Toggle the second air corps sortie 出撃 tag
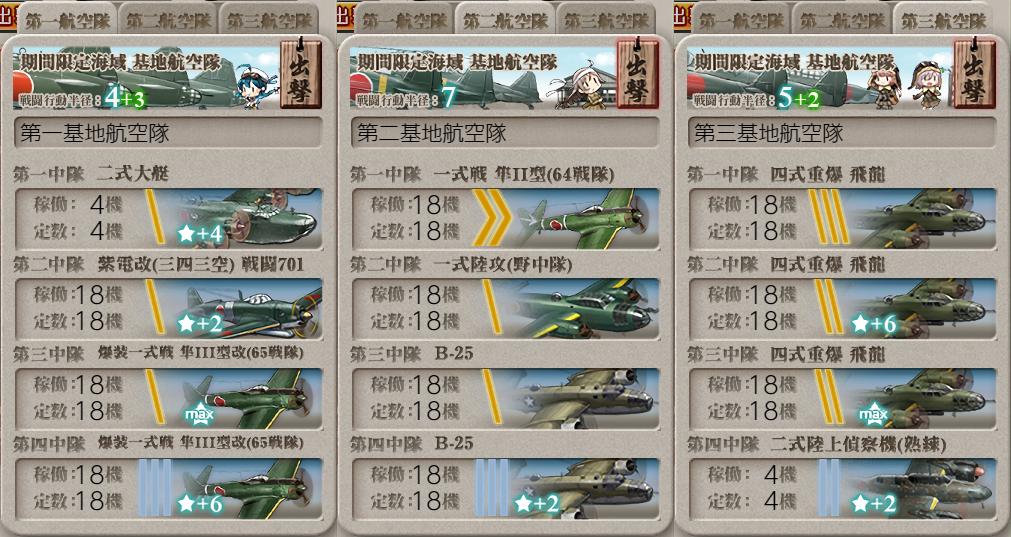The width and height of the screenshot is (1011, 537). pyautogui.click(x=638, y=73)
